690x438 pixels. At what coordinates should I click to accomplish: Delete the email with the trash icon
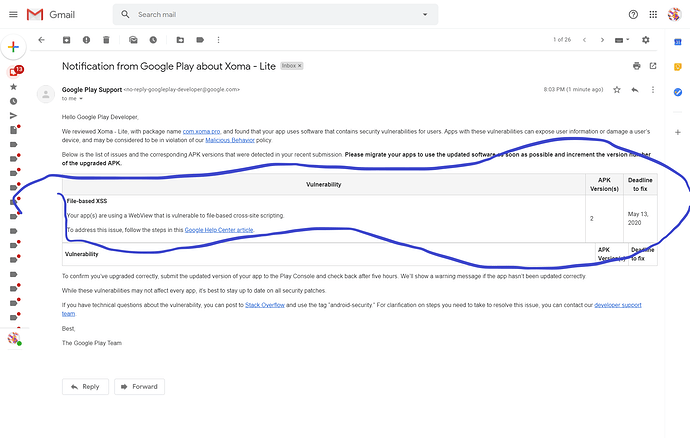pyautogui.click(x=105, y=40)
